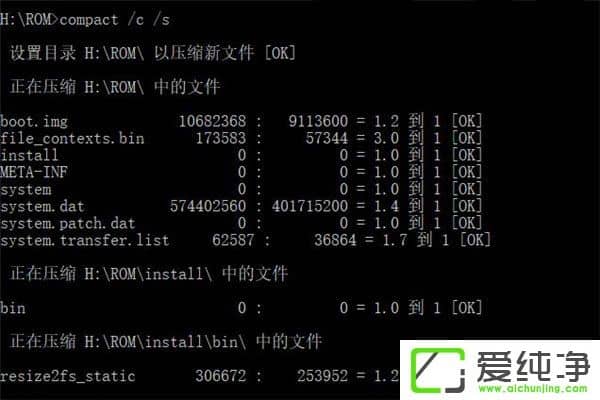The image size is (600, 400).
Task: Click the 爱纯净 watermark text
Action: [x=533, y=367]
